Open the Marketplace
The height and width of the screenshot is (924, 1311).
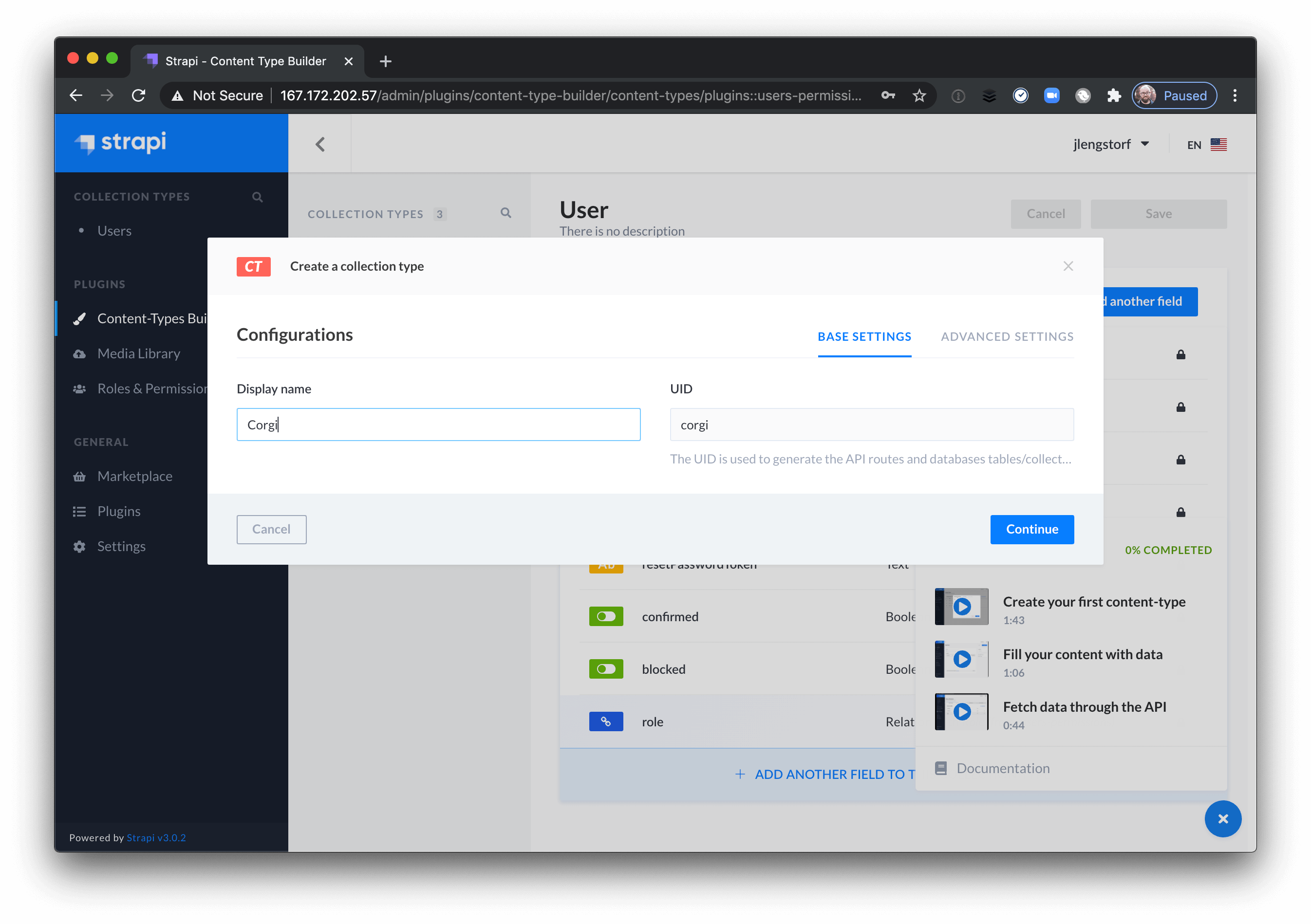point(135,476)
